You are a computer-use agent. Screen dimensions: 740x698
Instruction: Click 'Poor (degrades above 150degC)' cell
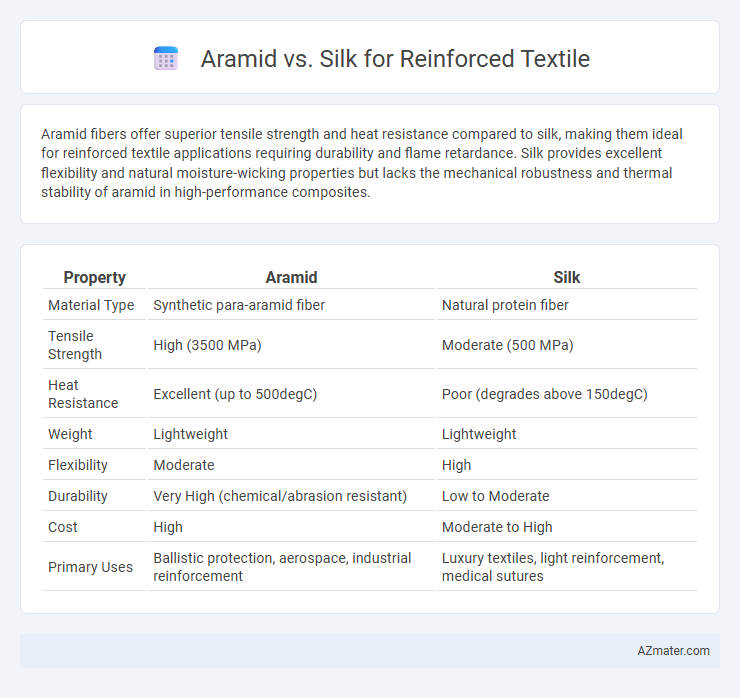pos(545,394)
